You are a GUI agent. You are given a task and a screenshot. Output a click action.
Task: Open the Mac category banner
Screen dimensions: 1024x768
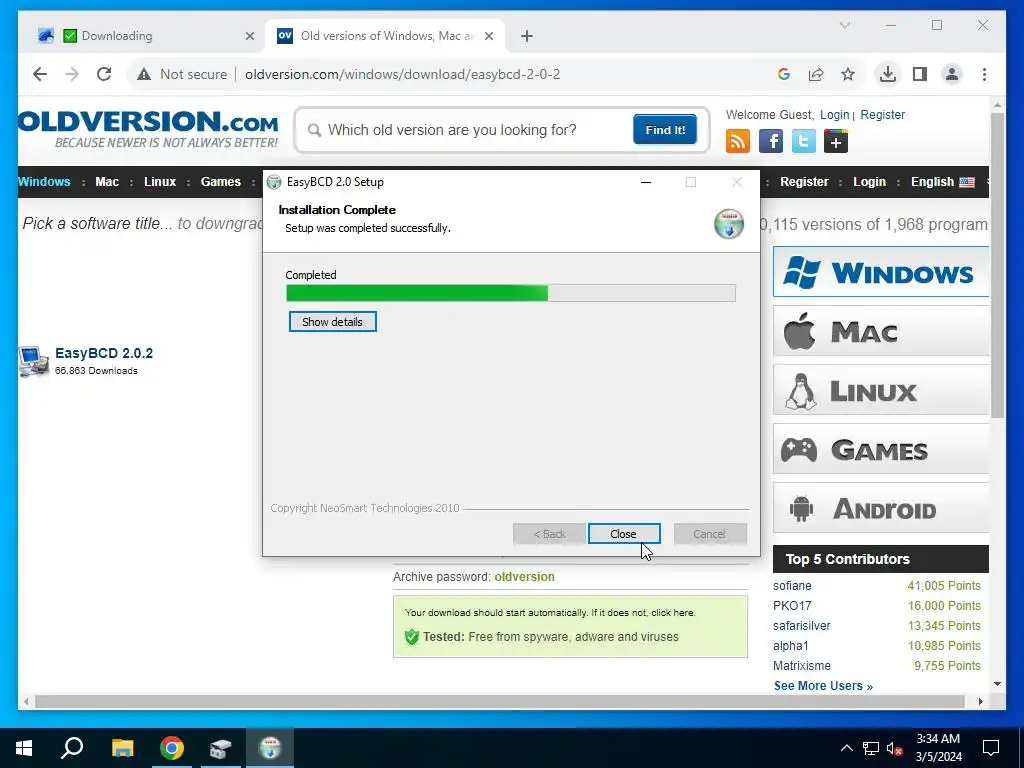(x=880, y=331)
